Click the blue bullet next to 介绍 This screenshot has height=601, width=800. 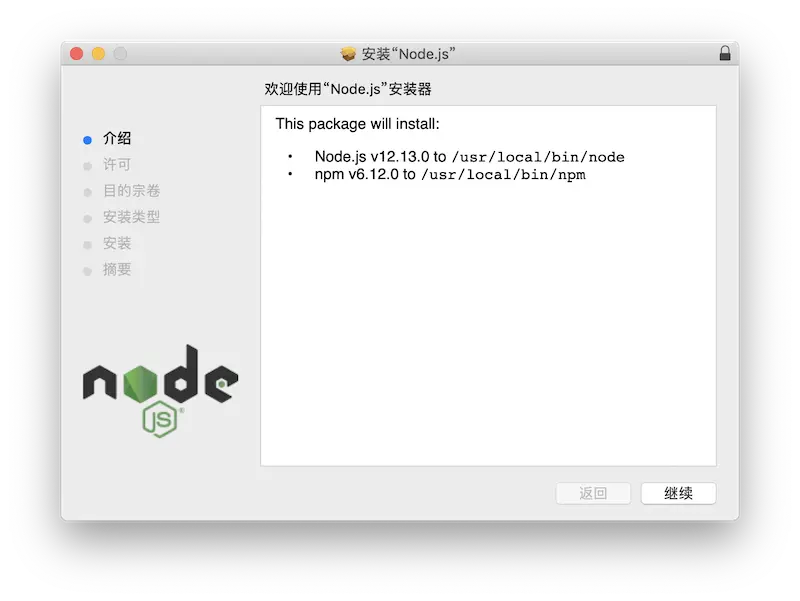[87, 140]
